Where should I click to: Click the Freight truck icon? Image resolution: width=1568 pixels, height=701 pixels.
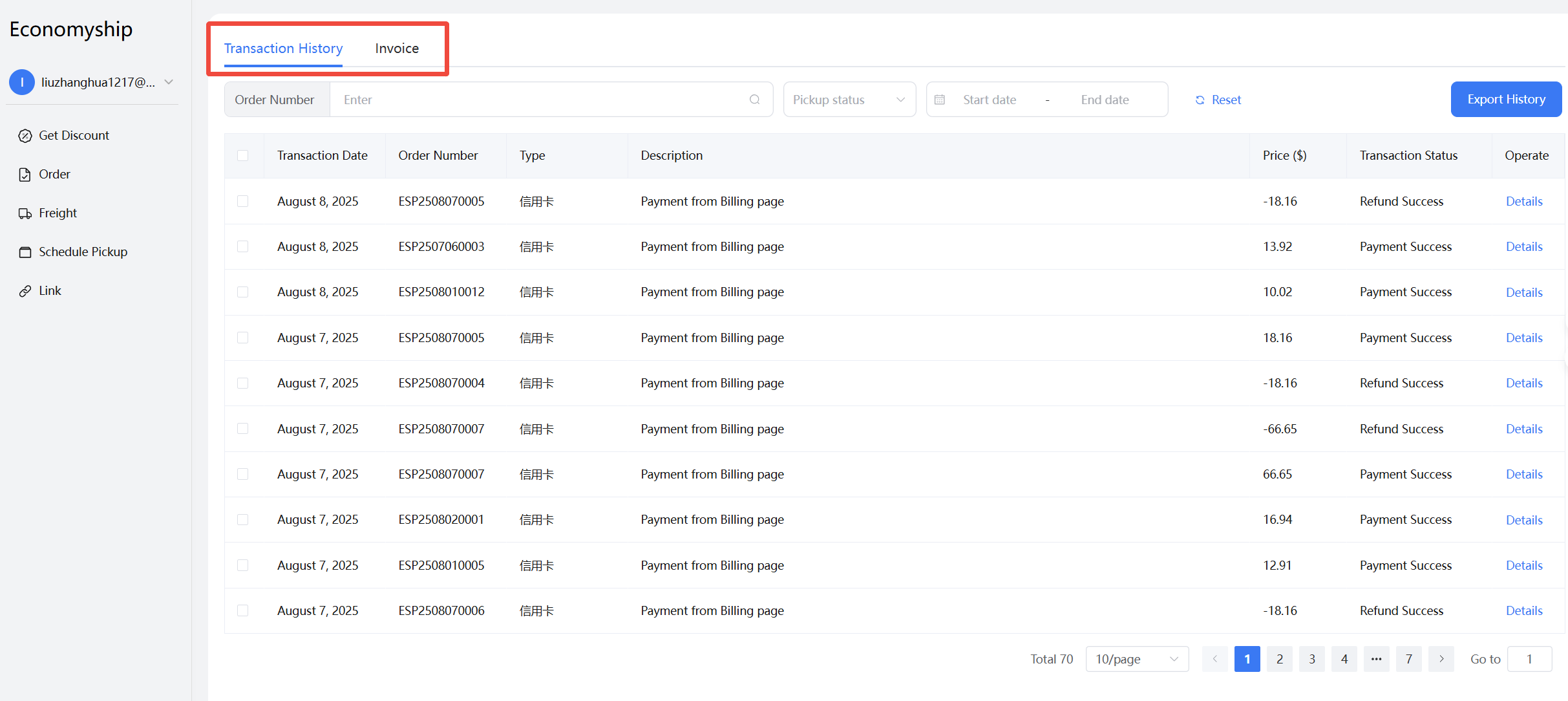click(25, 213)
